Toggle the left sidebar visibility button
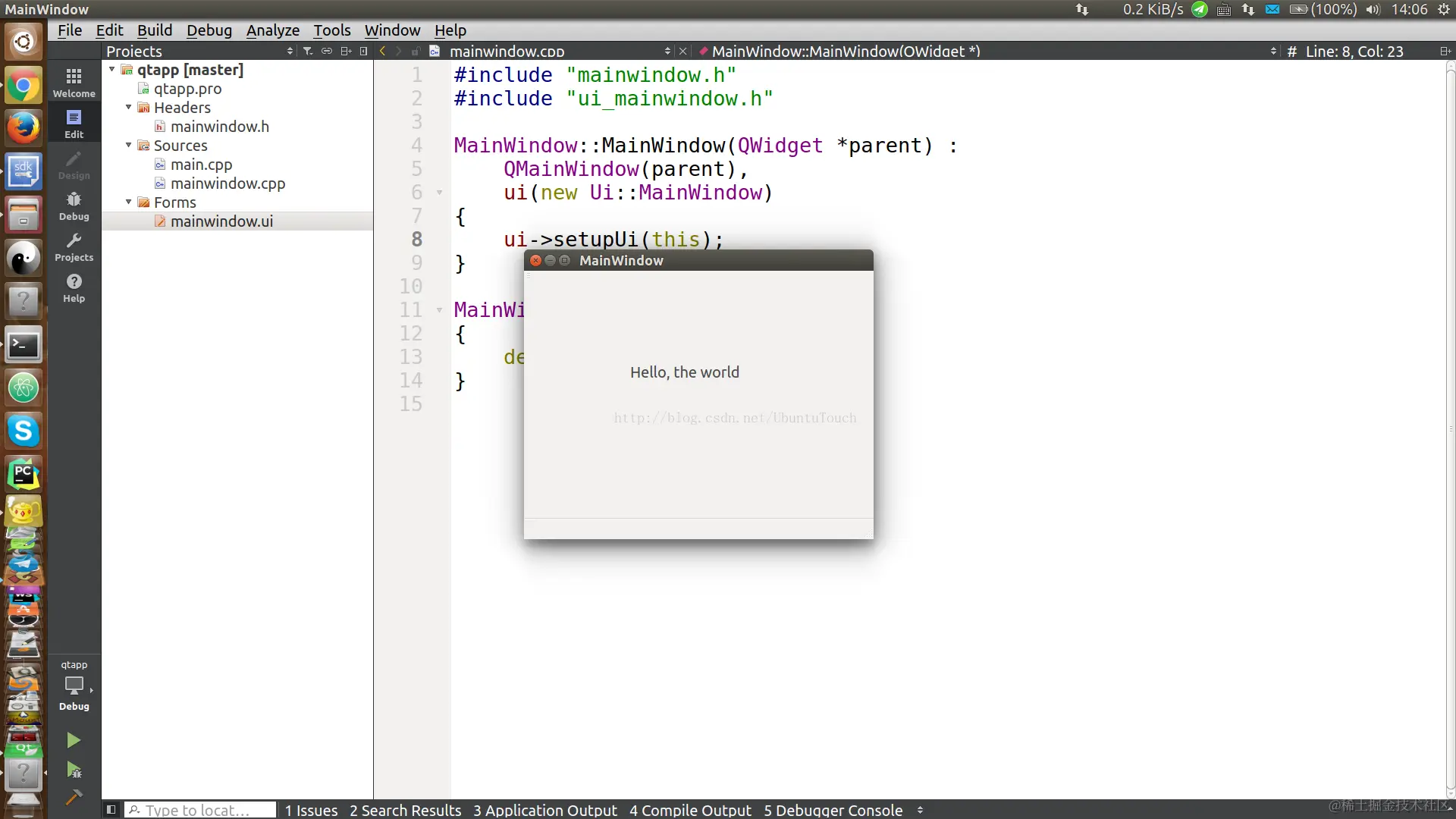Image resolution: width=1456 pixels, height=819 pixels. coord(111,809)
